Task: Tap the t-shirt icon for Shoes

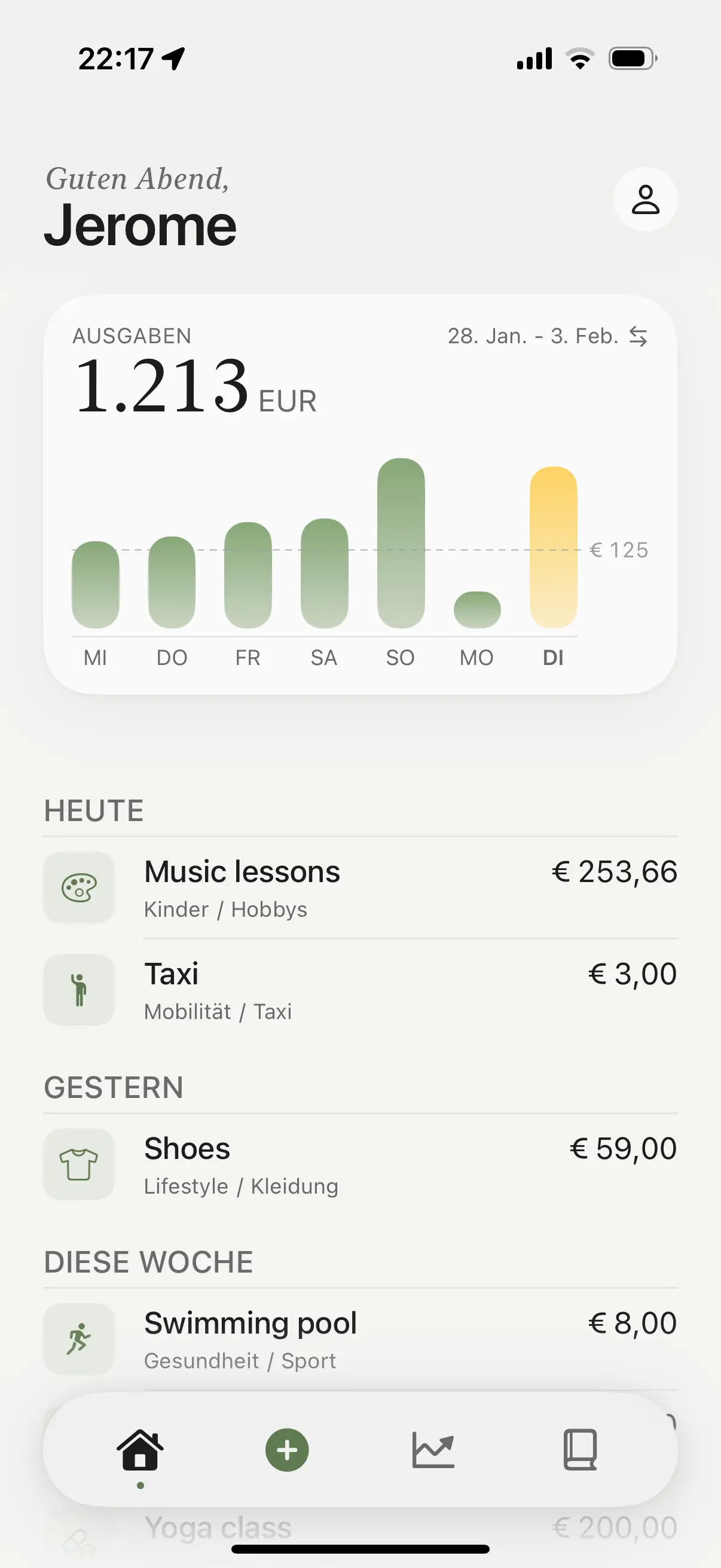Action: tap(79, 1164)
